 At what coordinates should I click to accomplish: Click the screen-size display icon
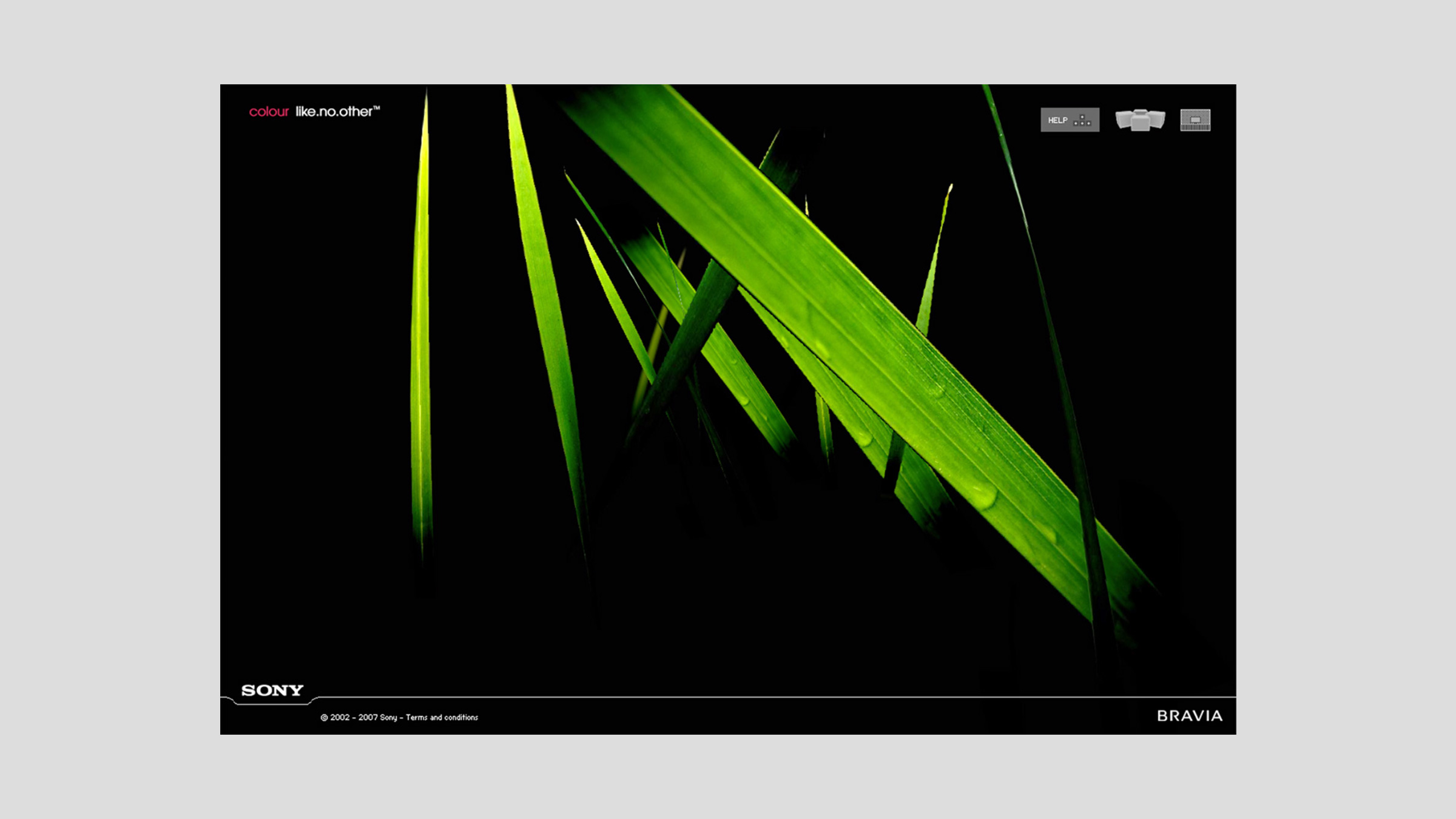(x=1195, y=120)
